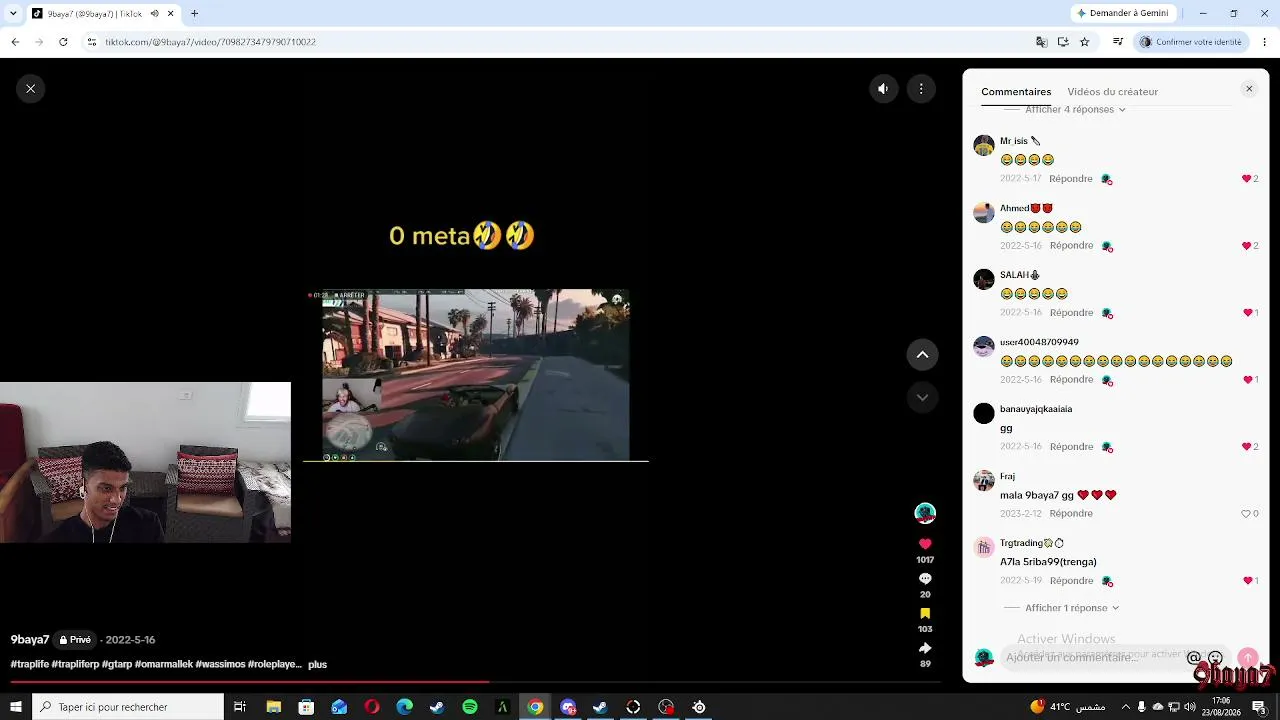
Task: Open the comments bubble icon showing 20
Action: (925, 579)
